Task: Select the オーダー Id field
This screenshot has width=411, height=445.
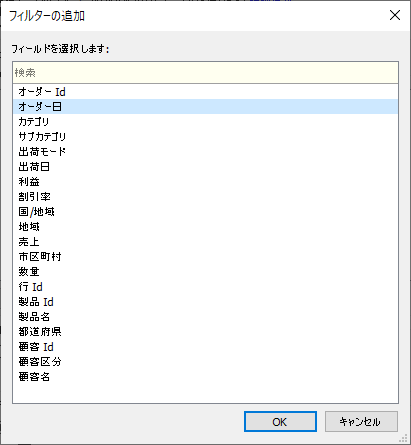Action: [205, 92]
